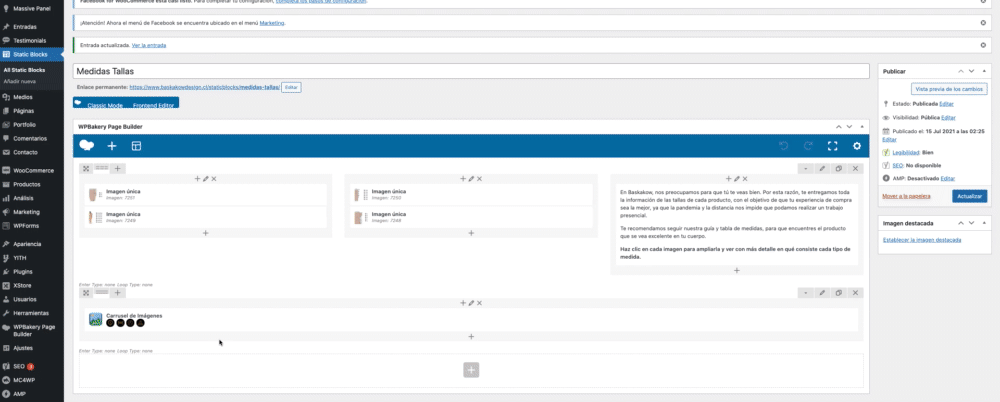This screenshot has height=402, width=1000.
Task: Clone the first row
Action: pos(839,168)
